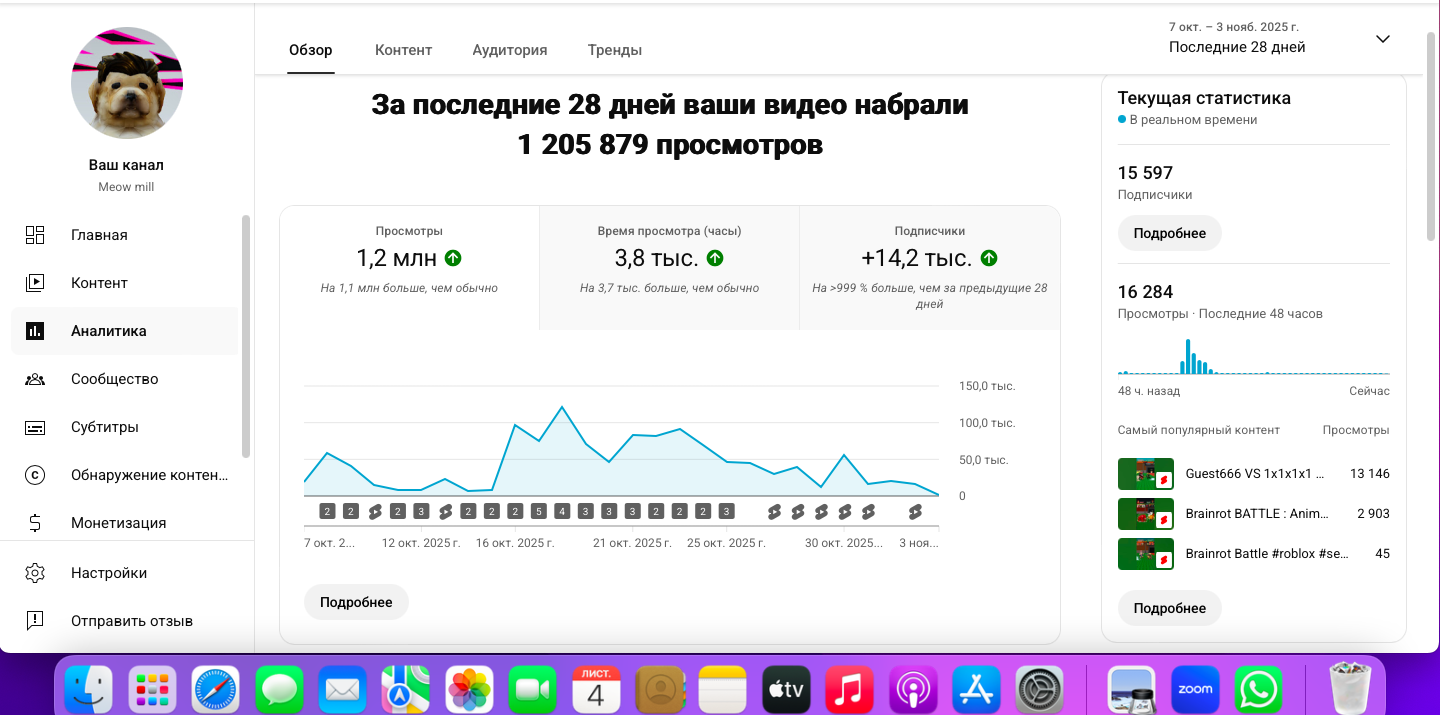Open the Тренды tab
Screen dimensions: 1440x715
pos(614,49)
